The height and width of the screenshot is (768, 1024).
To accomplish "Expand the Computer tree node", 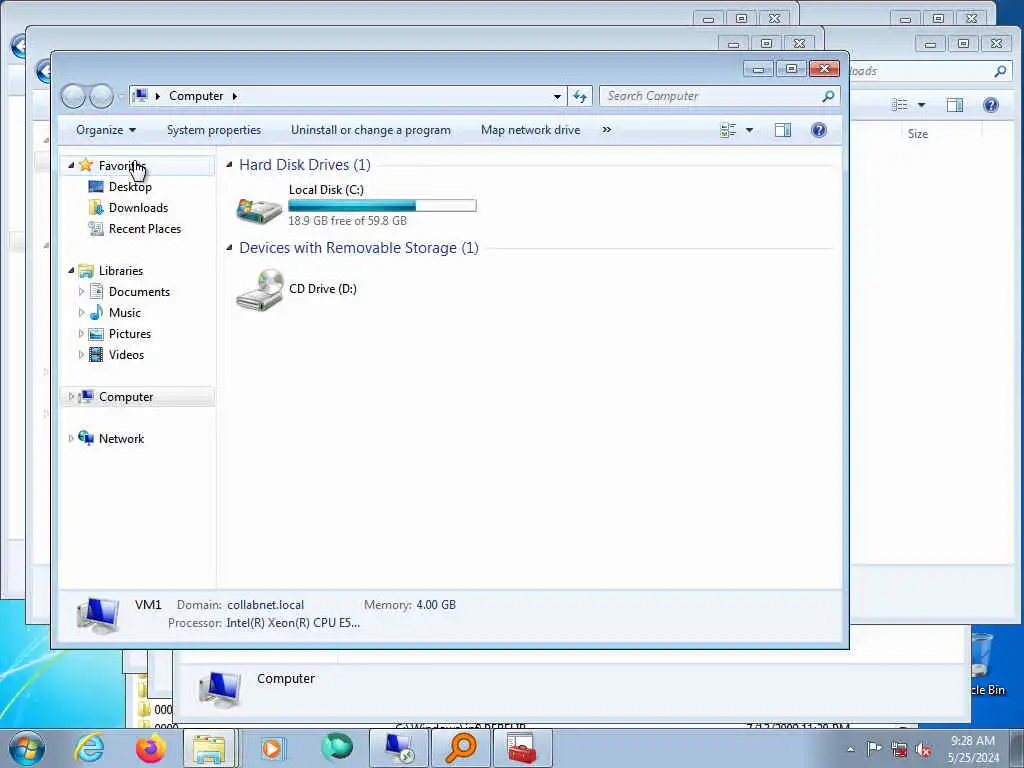I will pyautogui.click(x=71, y=396).
